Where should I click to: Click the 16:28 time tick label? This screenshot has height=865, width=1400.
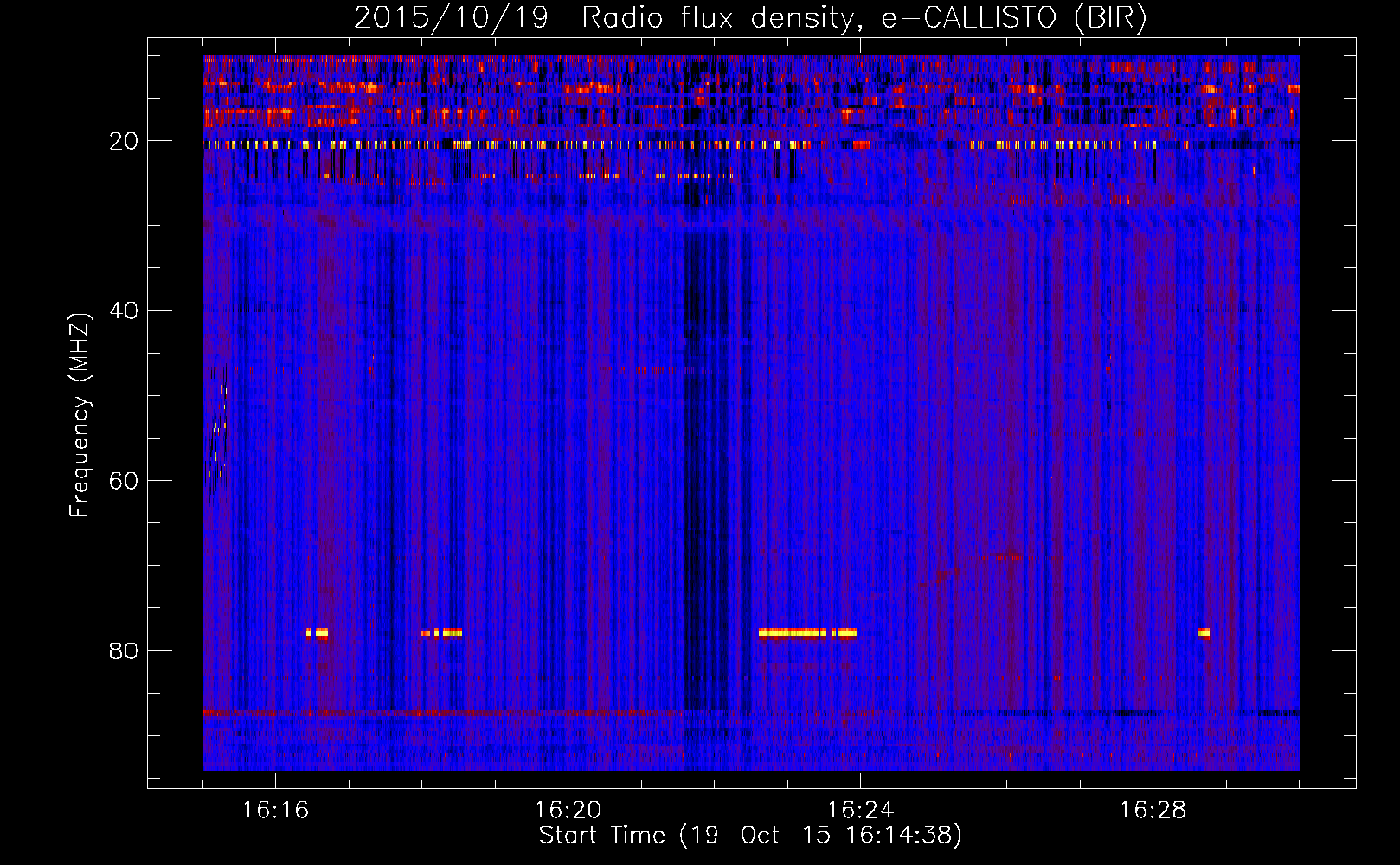(1153, 811)
